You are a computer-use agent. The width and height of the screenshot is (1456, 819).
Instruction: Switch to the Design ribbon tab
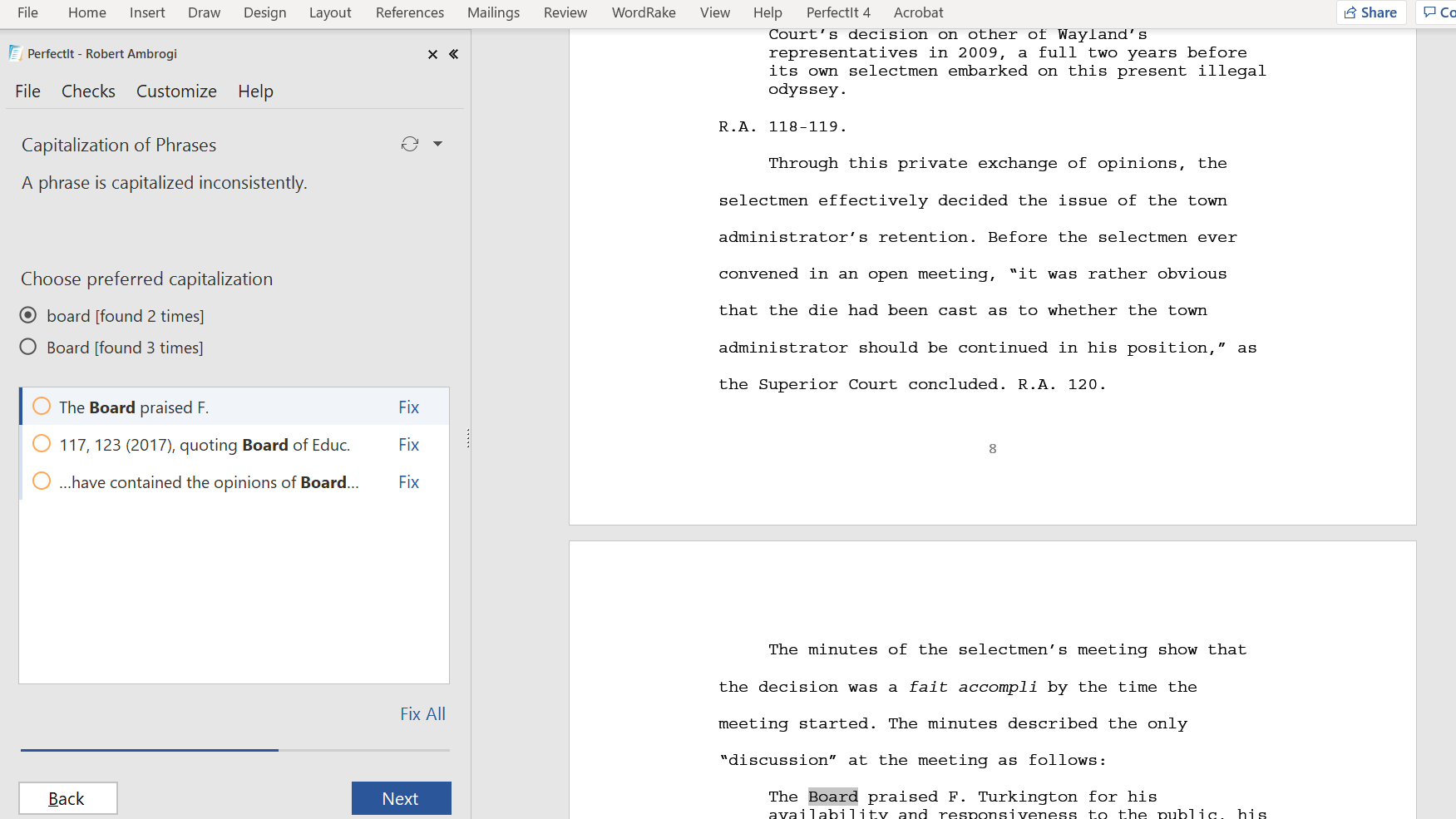pos(264,12)
